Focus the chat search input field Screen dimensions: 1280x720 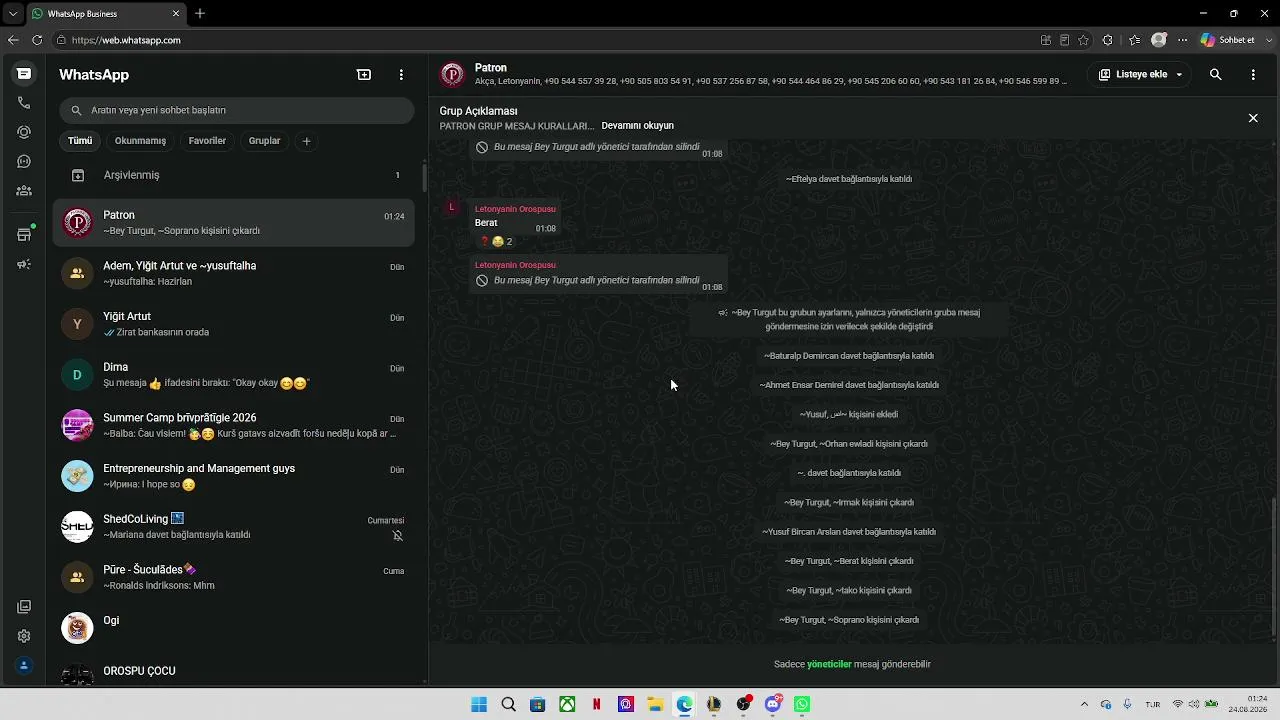pyautogui.click(x=236, y=110)
